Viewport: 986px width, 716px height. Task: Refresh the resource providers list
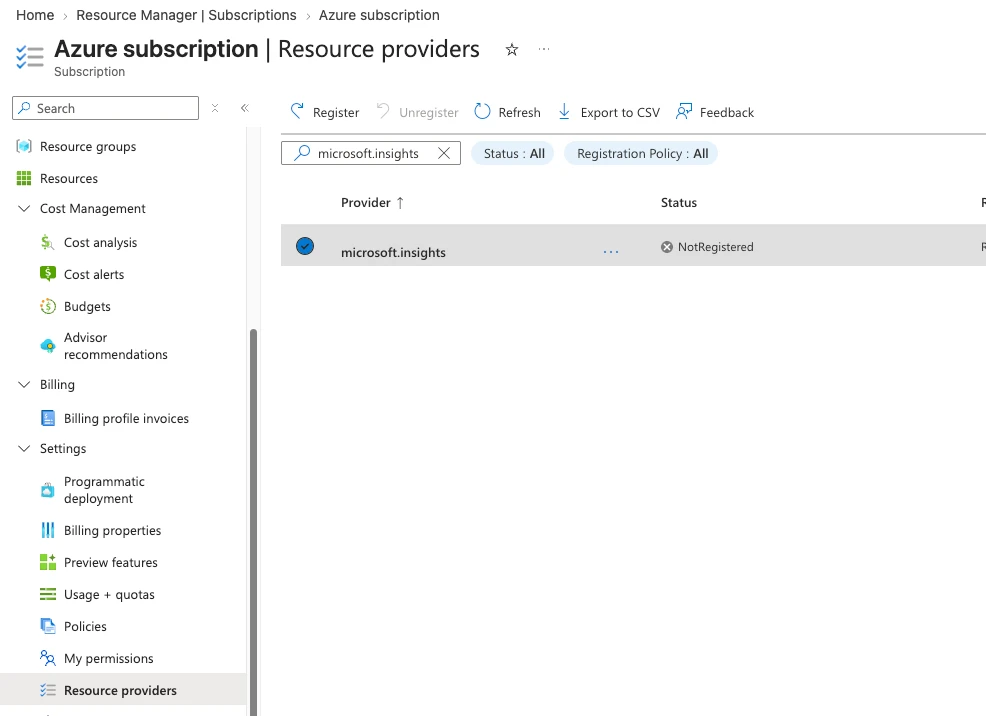[507, 113]
